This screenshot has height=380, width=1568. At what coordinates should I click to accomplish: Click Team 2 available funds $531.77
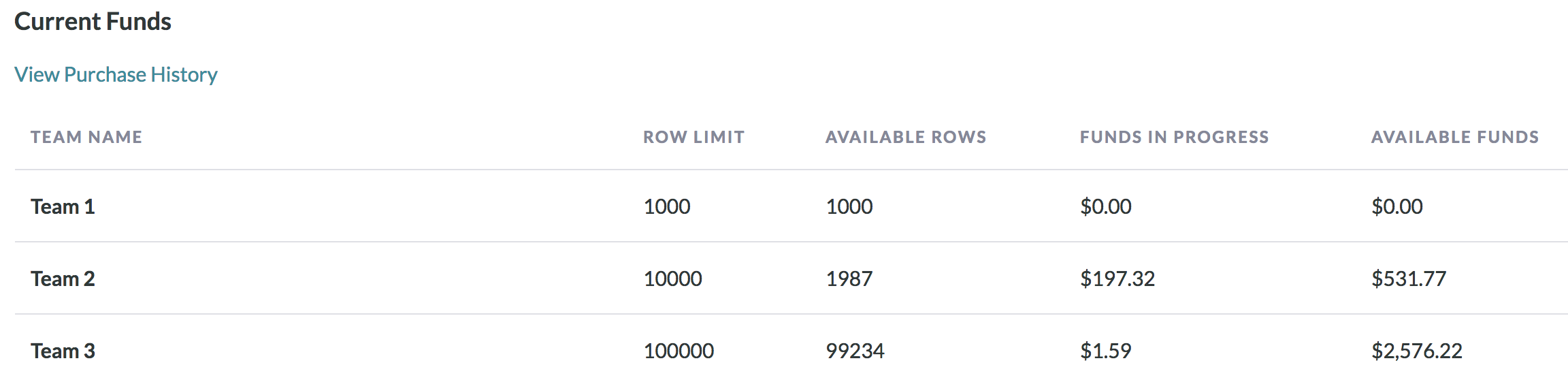coord(1409,279)
